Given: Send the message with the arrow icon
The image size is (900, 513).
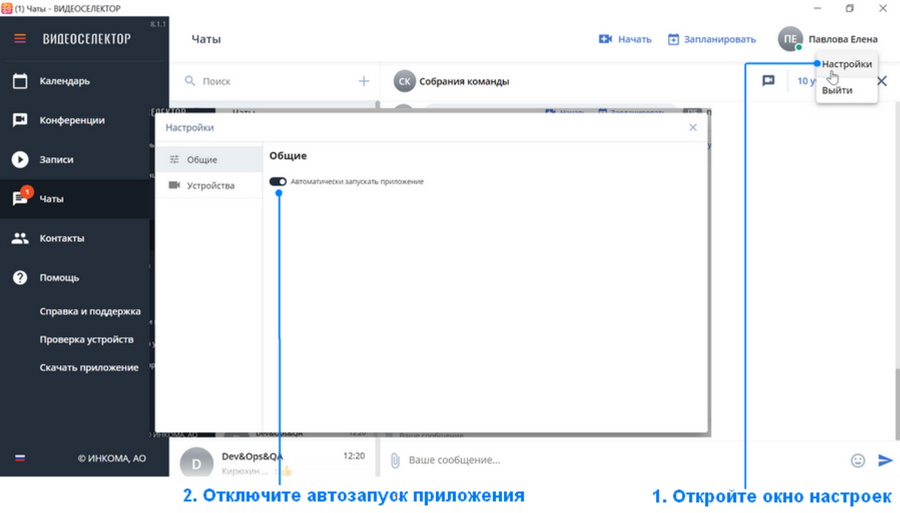Looking at the screenshot, I should [885, 460].
